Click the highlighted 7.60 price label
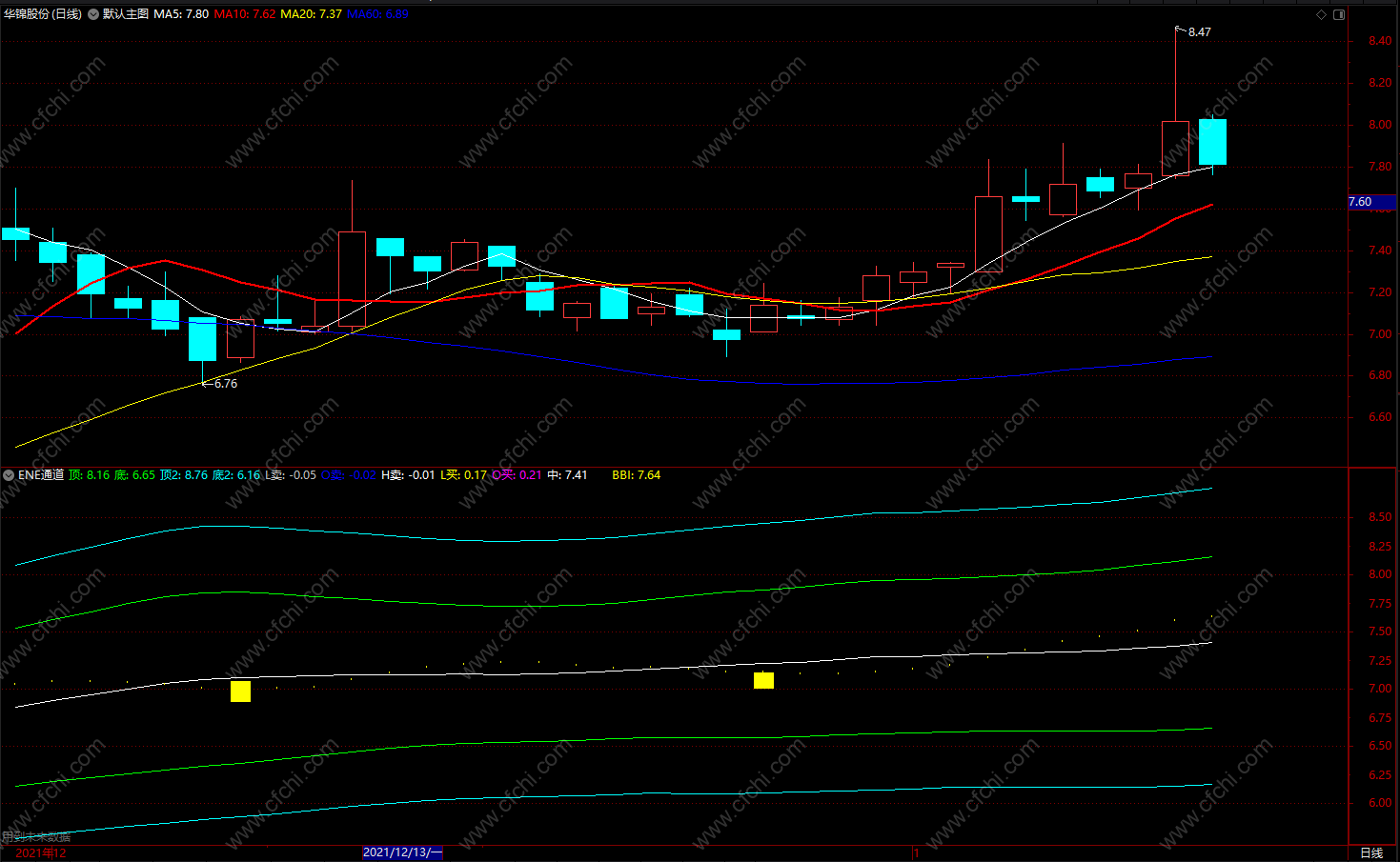The width and height of the screenshot is (1400, 862). click(x=1372, y=202)
